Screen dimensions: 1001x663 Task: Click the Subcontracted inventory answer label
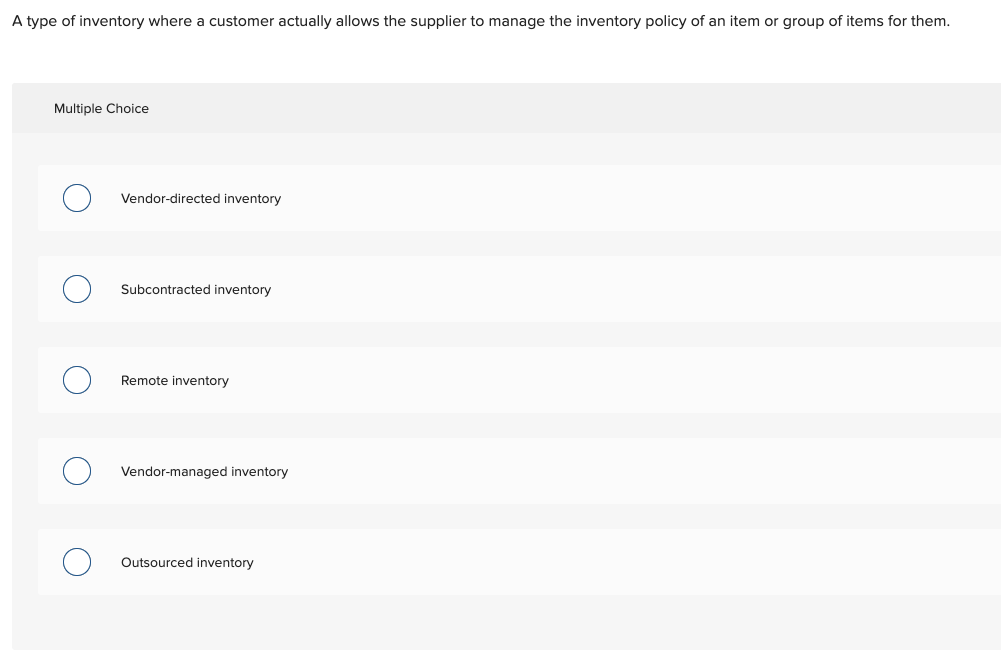196,289
